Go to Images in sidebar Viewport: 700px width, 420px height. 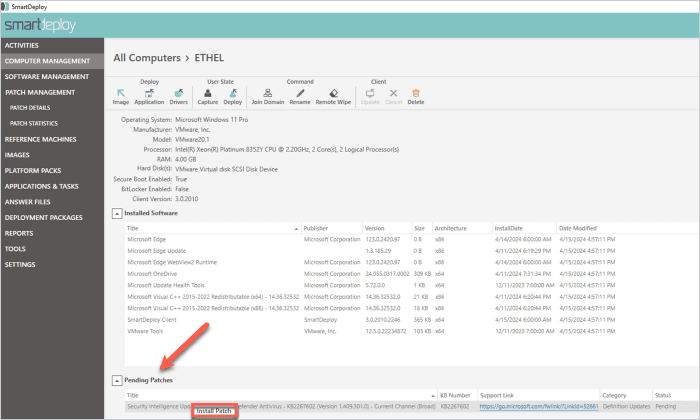pyautogui.click(x=52, y=155)
